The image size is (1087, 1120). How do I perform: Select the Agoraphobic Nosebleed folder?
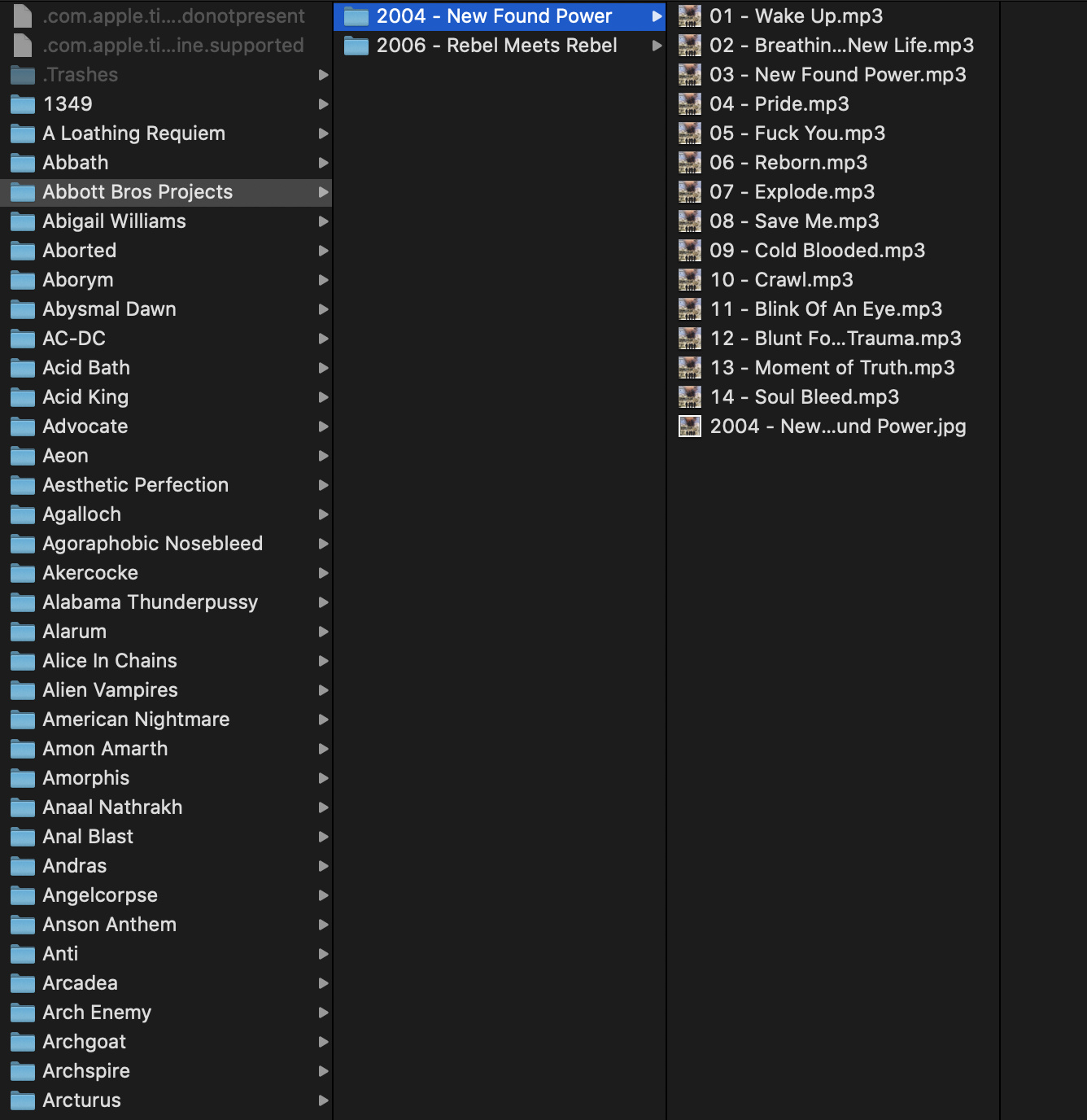pos(166,544)
